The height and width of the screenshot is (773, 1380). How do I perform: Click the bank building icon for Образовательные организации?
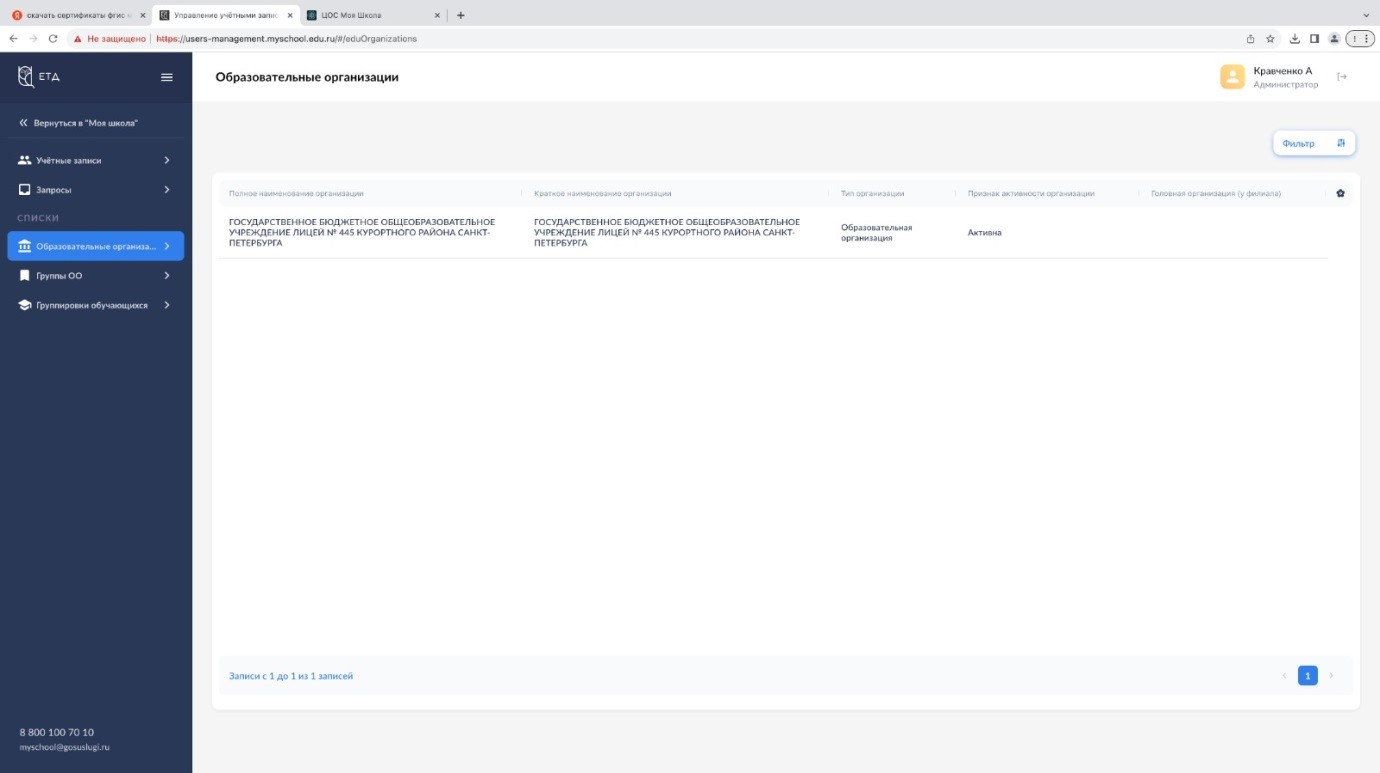[25, 246]
